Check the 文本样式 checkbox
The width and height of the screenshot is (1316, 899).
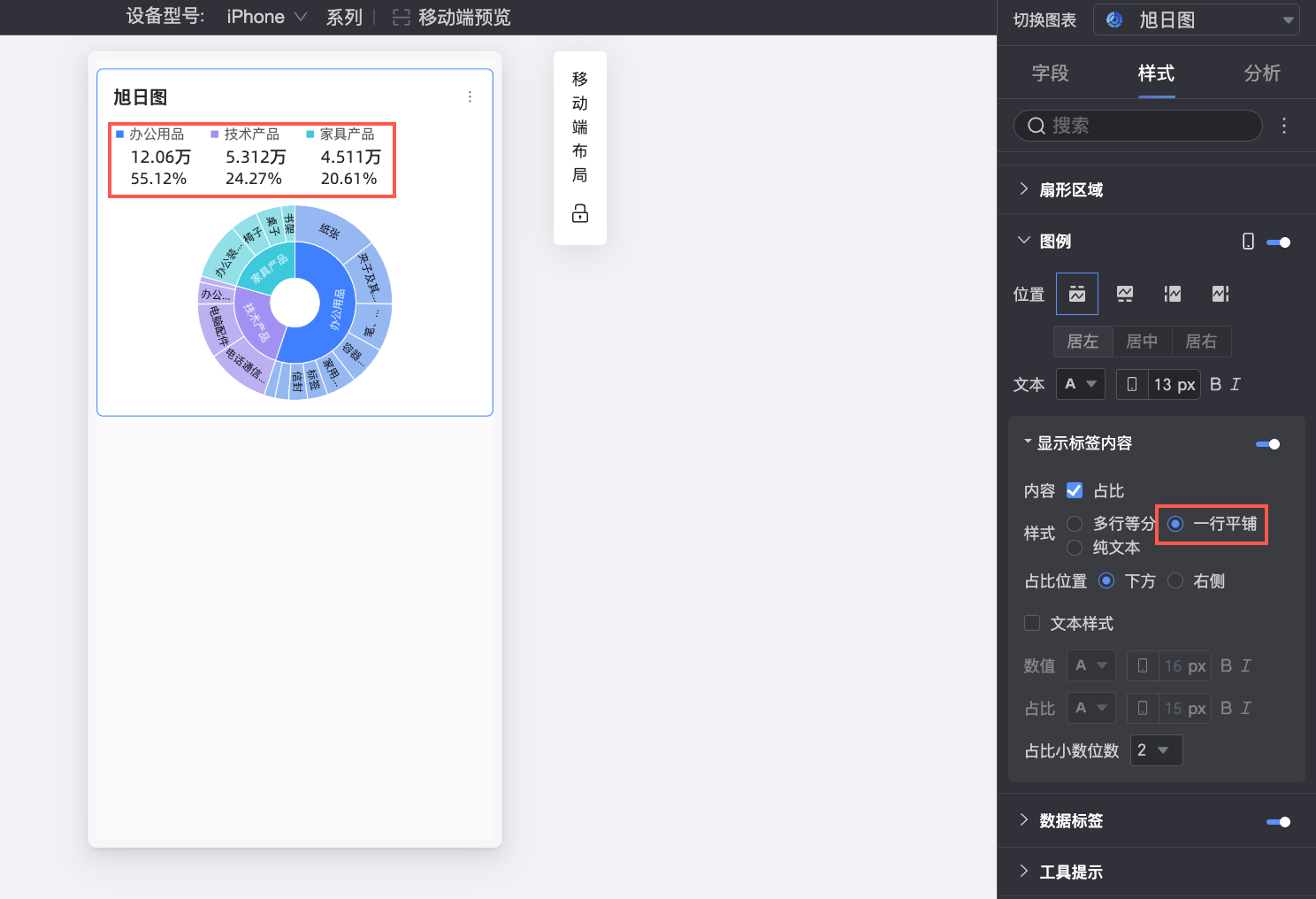click(1032, 623)
